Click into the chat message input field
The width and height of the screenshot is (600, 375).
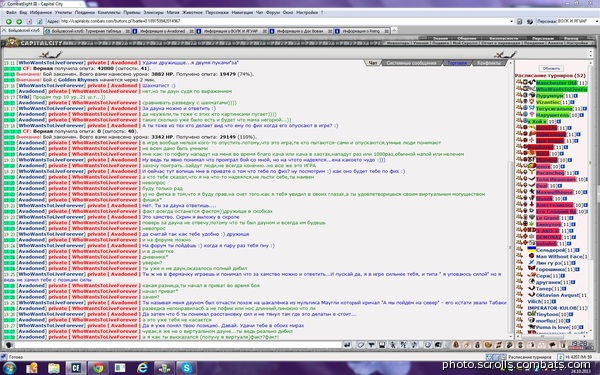178,345
